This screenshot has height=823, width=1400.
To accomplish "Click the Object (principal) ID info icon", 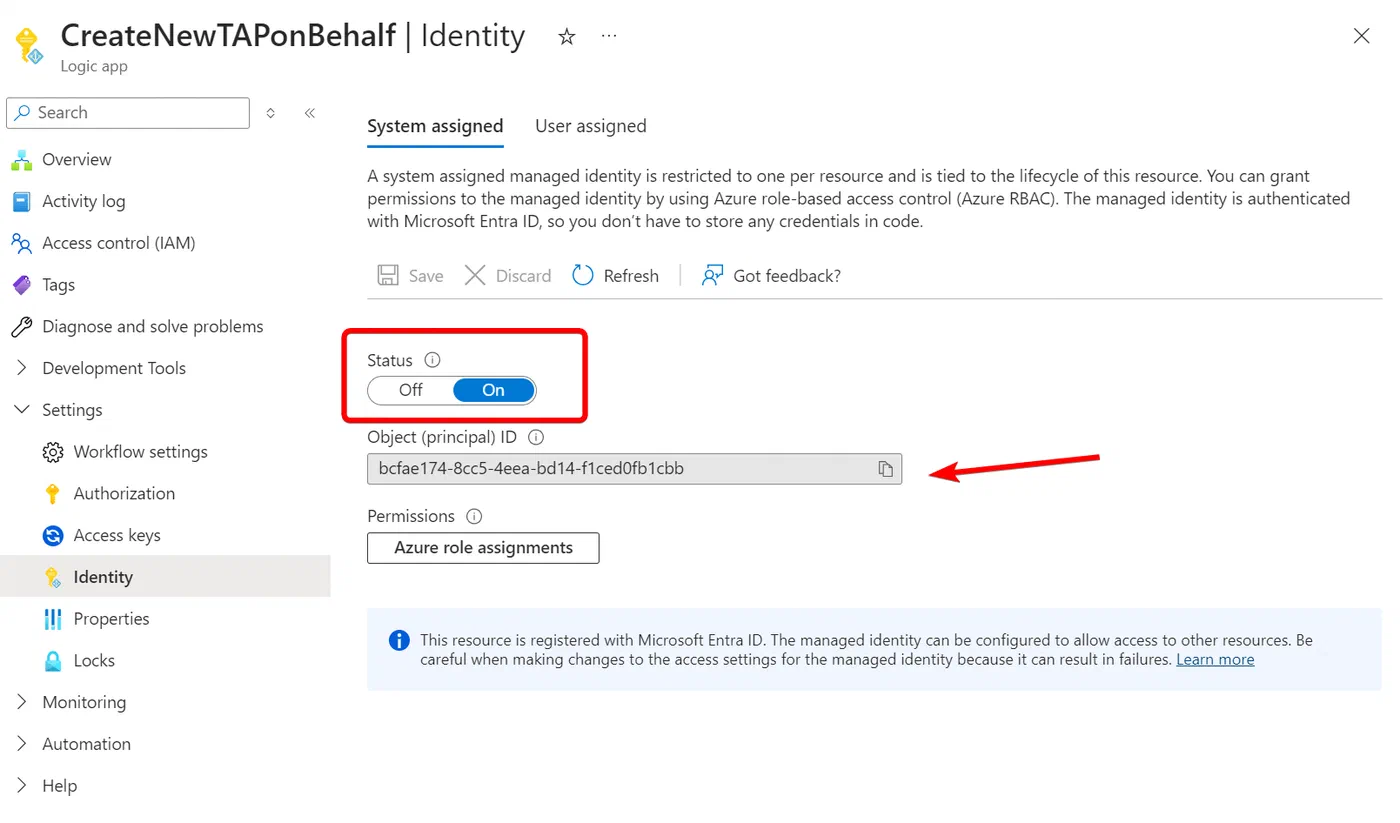I will [x=536, y=437].
